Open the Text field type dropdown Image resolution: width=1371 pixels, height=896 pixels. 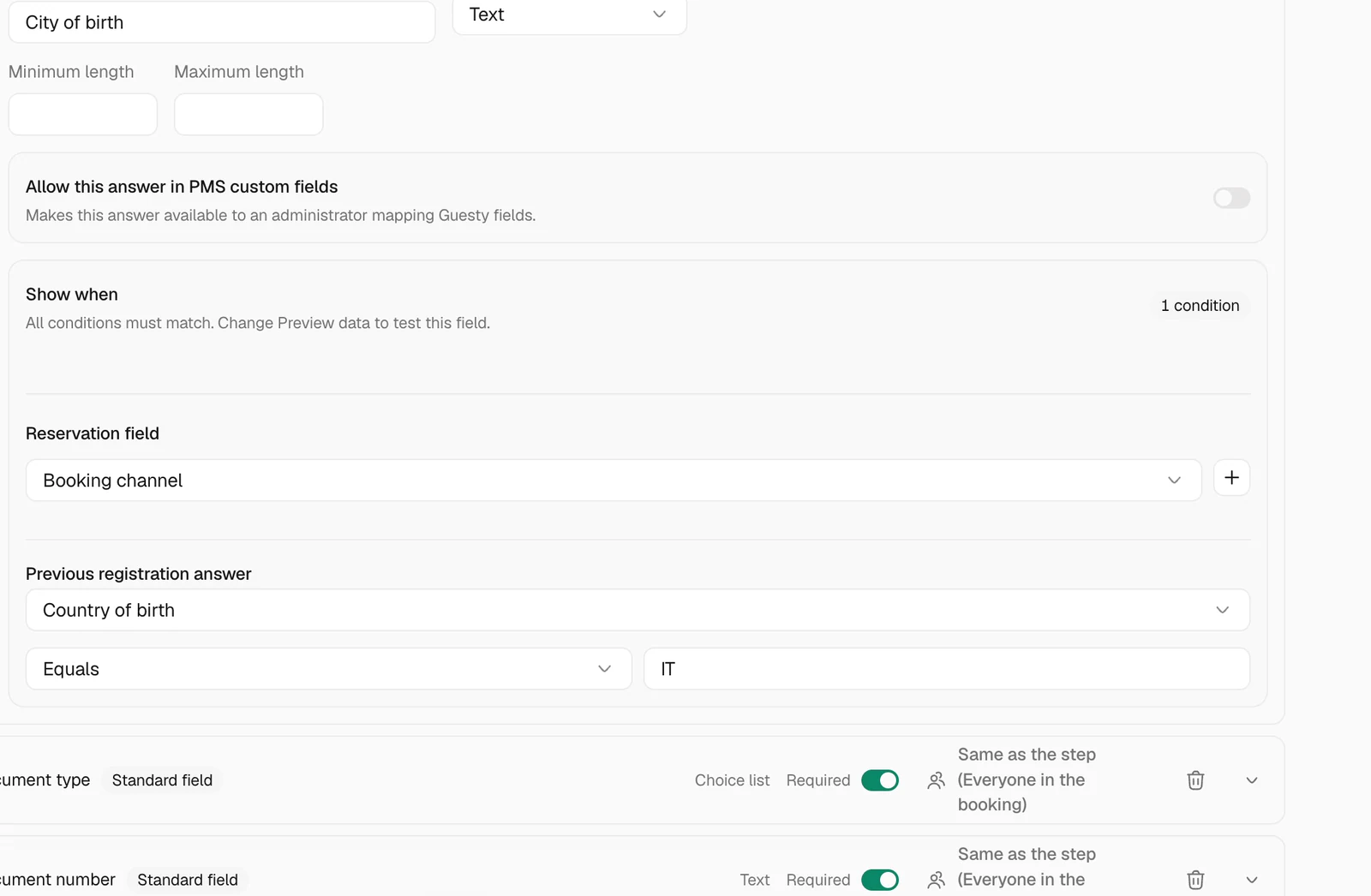[570, 15]
